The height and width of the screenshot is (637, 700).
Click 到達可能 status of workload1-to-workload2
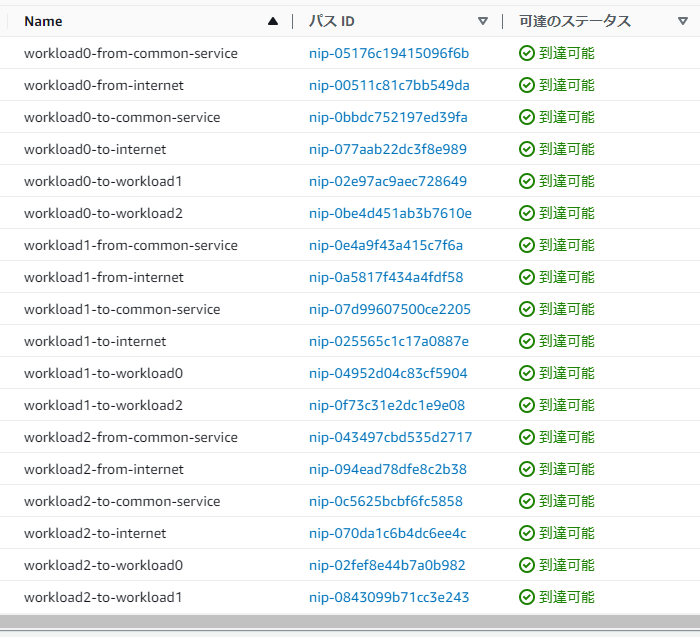click(557, 405)
